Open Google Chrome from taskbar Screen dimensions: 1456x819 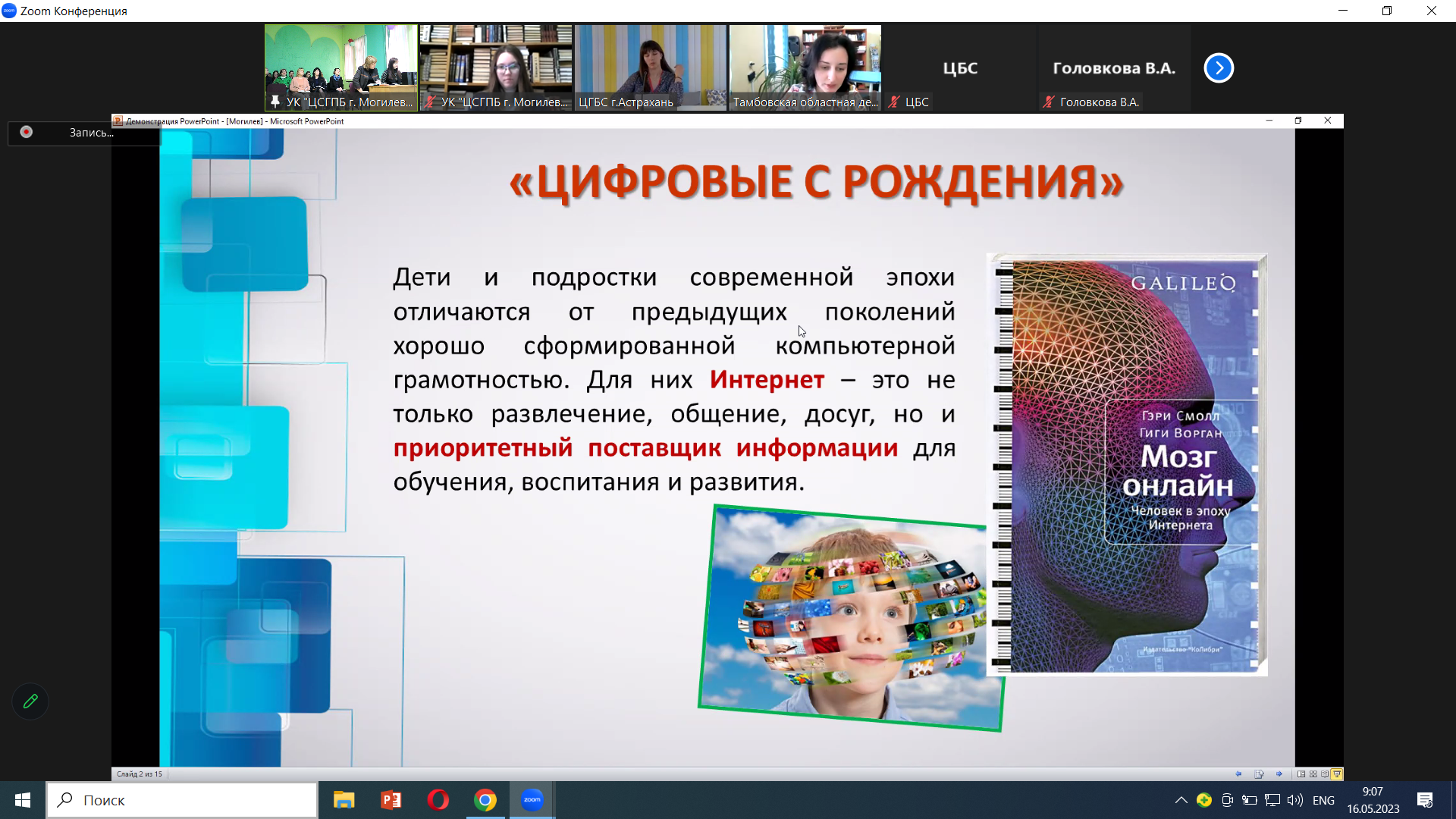point(485,800)
